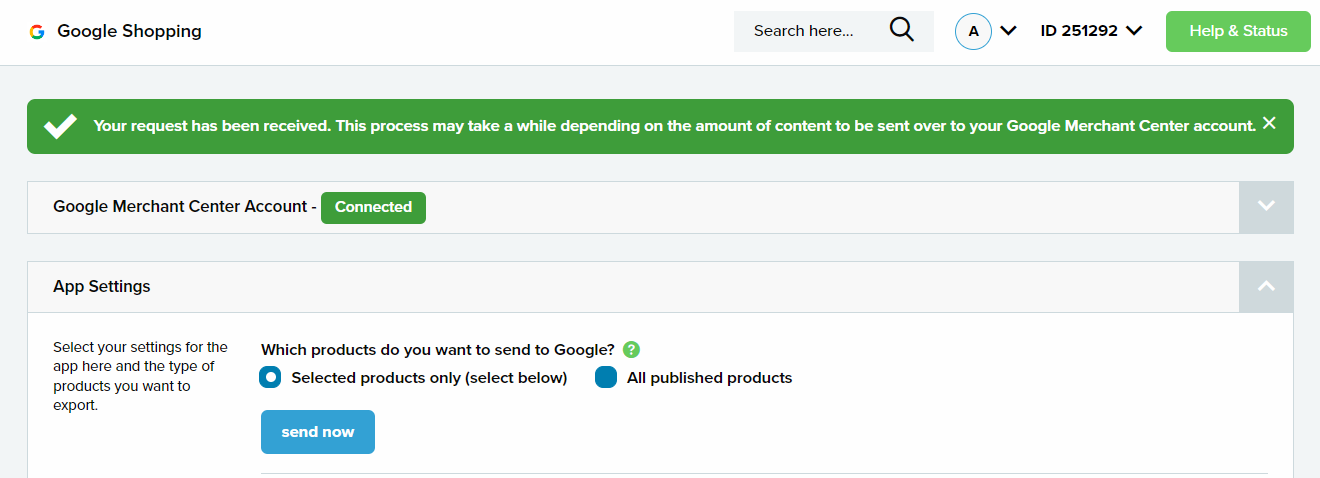Click the circled A account avatar
This screenshot has width=1320, height=478.
pos(974,31)
